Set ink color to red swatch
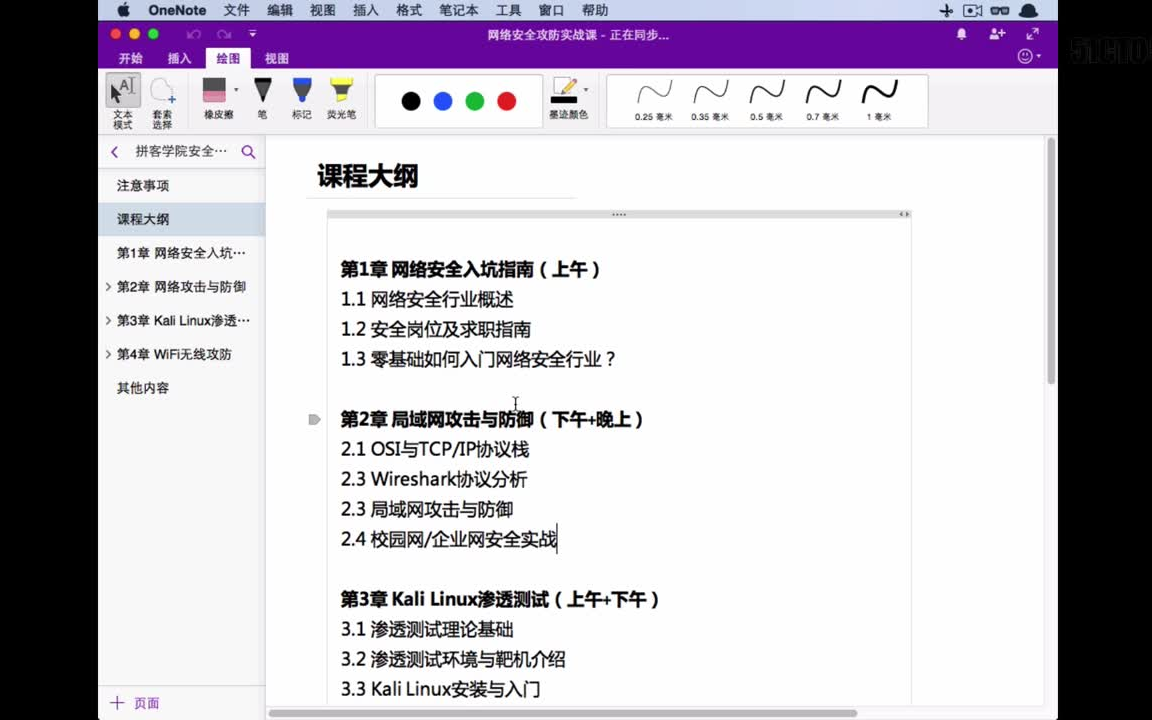 click(x=506, y=100)
